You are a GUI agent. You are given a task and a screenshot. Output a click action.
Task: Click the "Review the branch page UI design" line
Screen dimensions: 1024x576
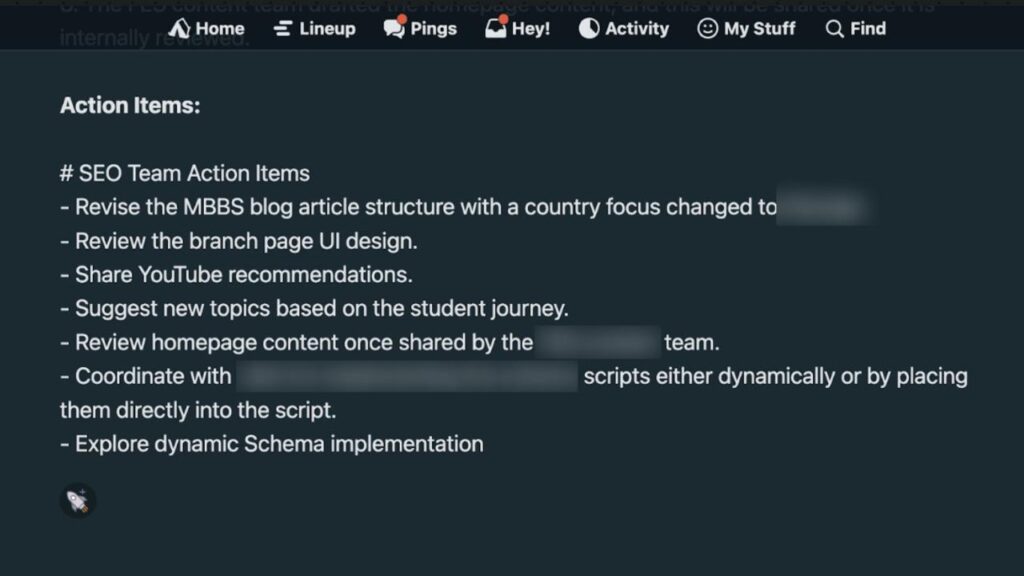(x=246, y=241)
